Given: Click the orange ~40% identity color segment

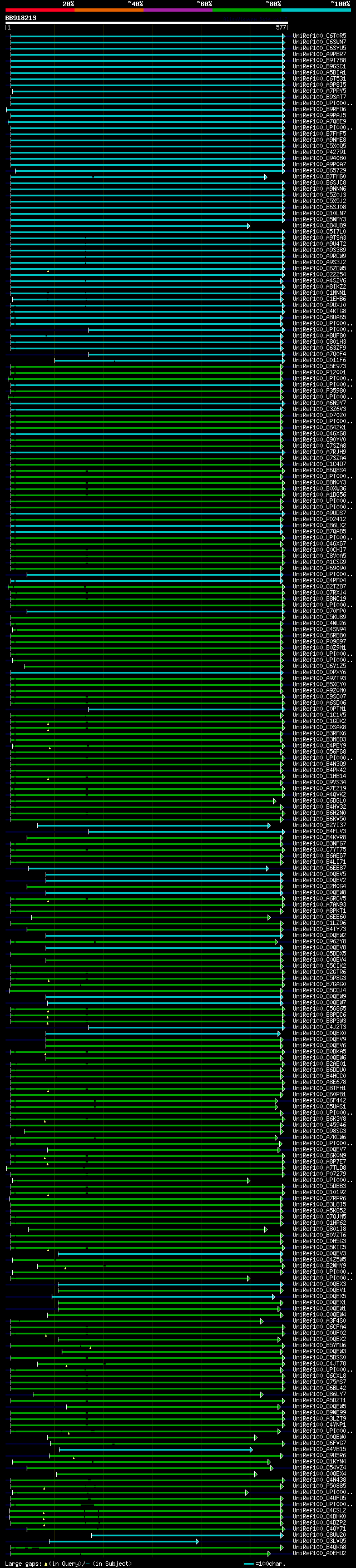Looking at the screenshot, I should pos(109,10).
